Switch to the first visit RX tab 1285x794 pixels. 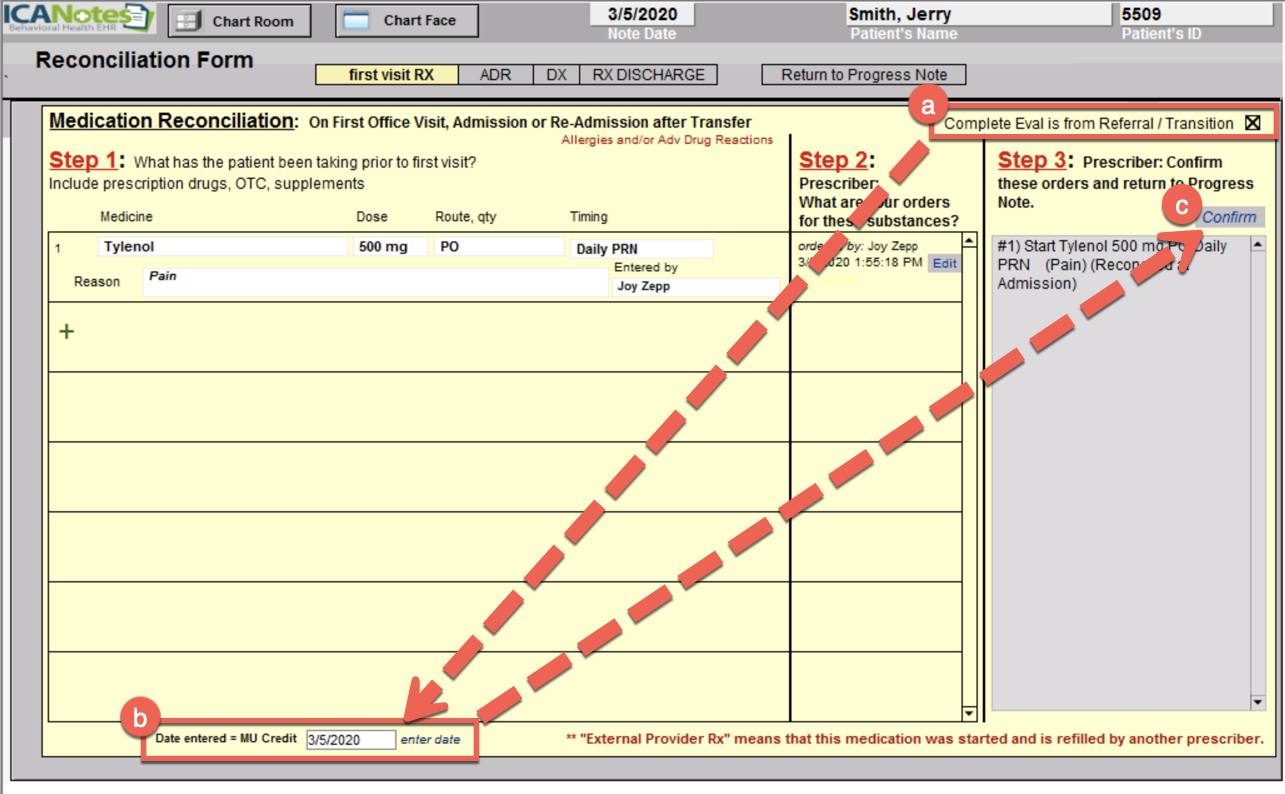pyautogui.click(x=387, y=75)
